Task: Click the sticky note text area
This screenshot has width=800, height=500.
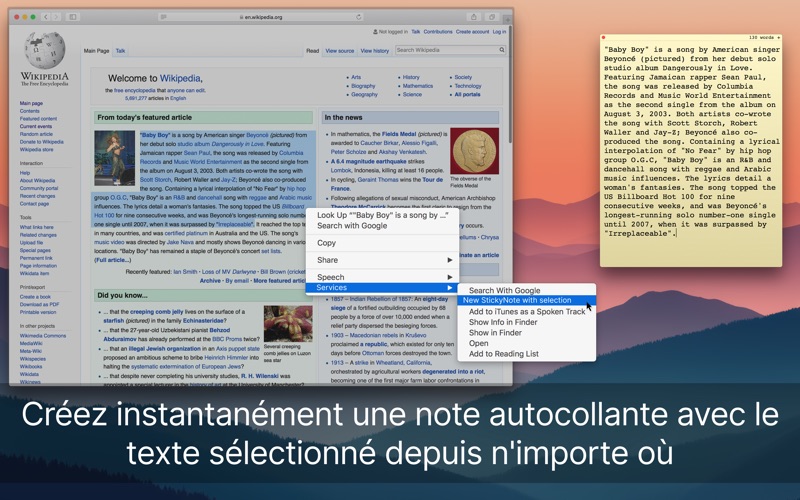Action: (691, 153)
